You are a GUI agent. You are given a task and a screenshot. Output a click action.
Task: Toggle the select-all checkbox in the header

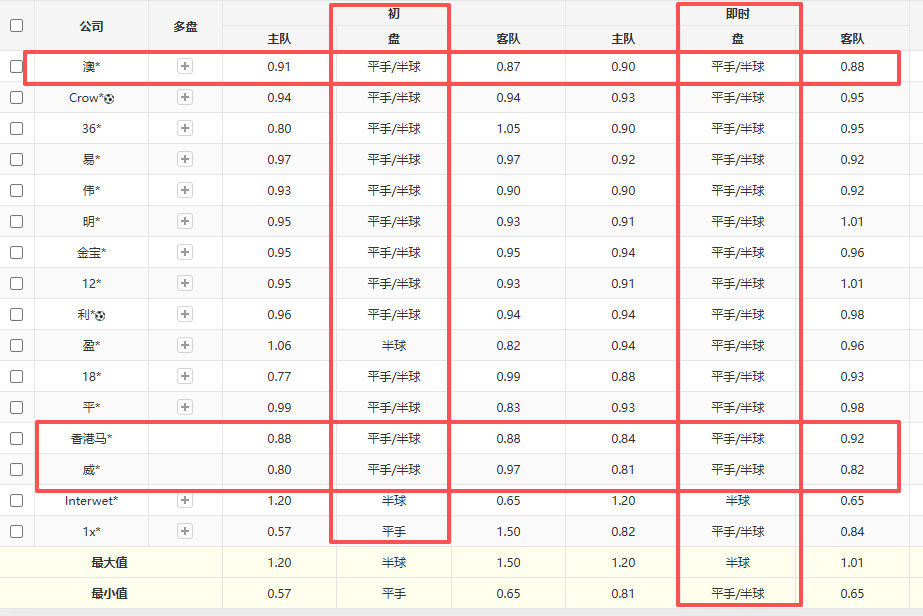16,26
